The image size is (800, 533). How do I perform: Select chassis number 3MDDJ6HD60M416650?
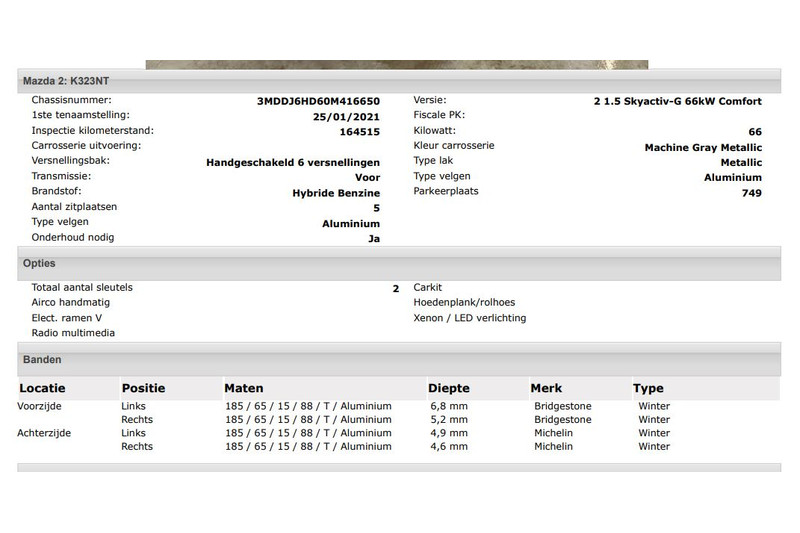click(x=318, y=101)
